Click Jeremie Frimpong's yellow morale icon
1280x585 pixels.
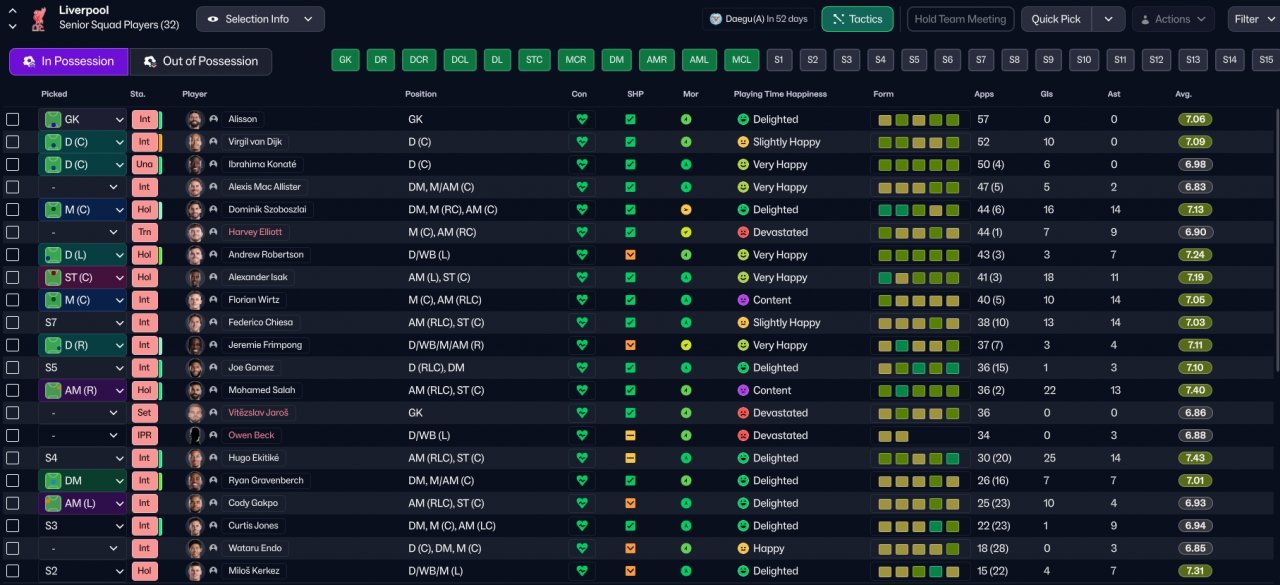tap(686, 345)
